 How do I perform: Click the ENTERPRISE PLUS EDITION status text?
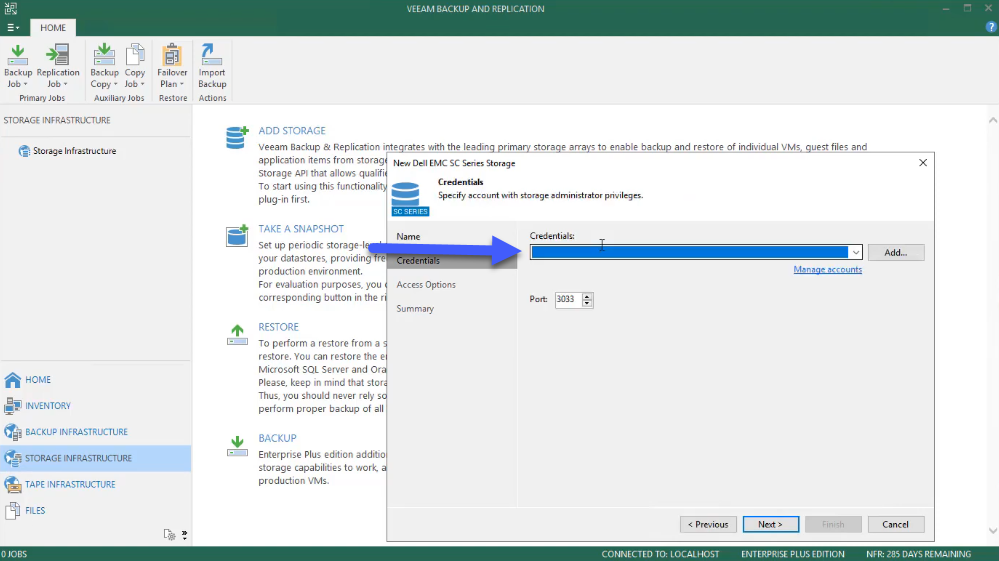(793, 554)
